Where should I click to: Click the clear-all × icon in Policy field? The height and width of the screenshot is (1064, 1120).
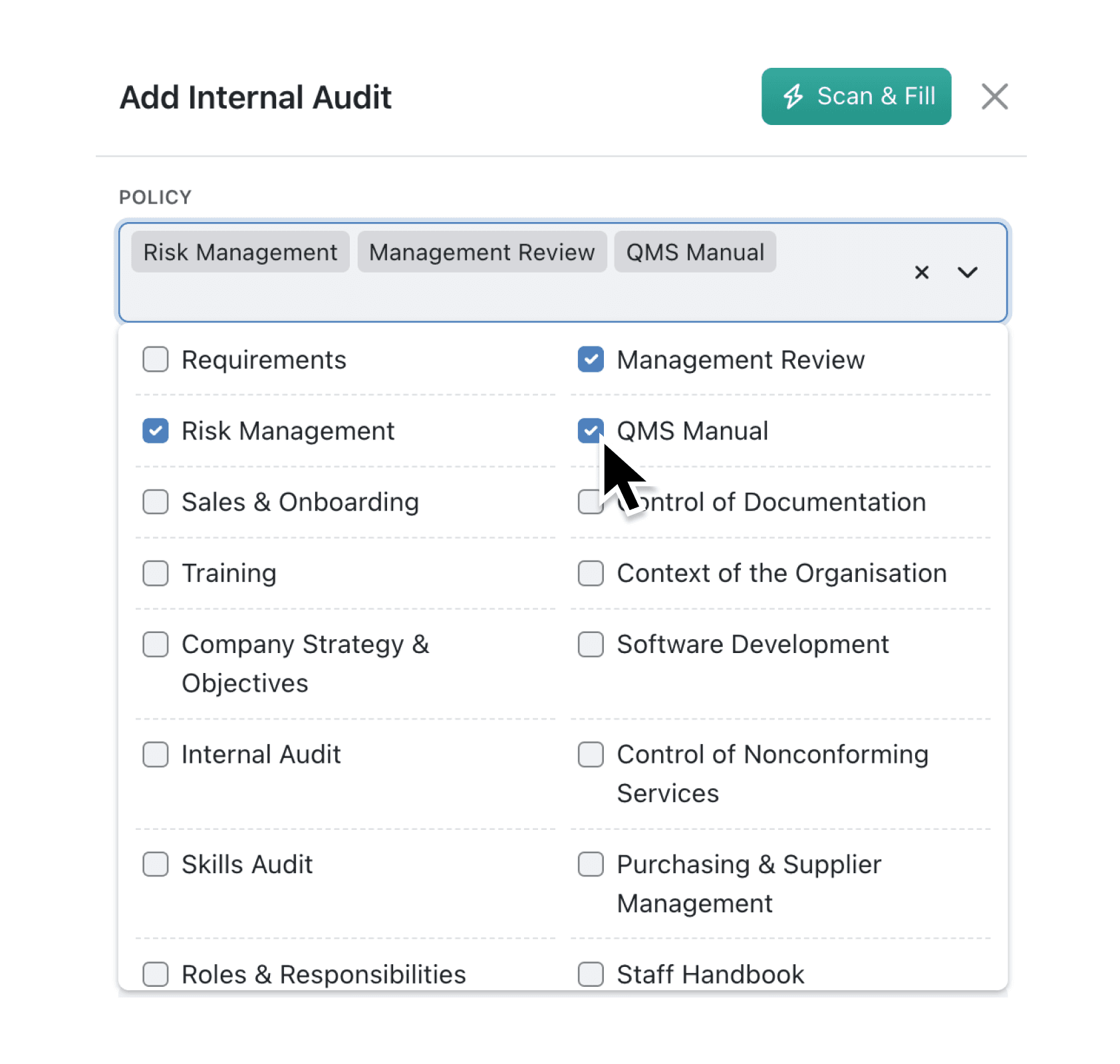(x=922, y=273)
